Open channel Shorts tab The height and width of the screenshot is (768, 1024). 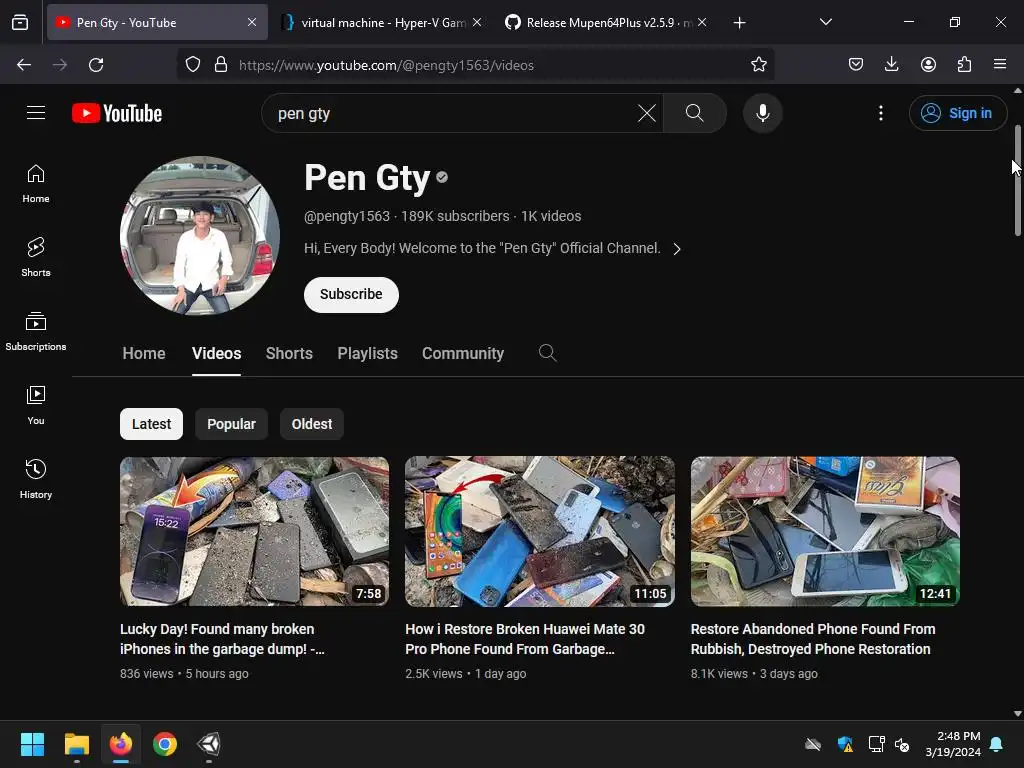pos(289,353)
